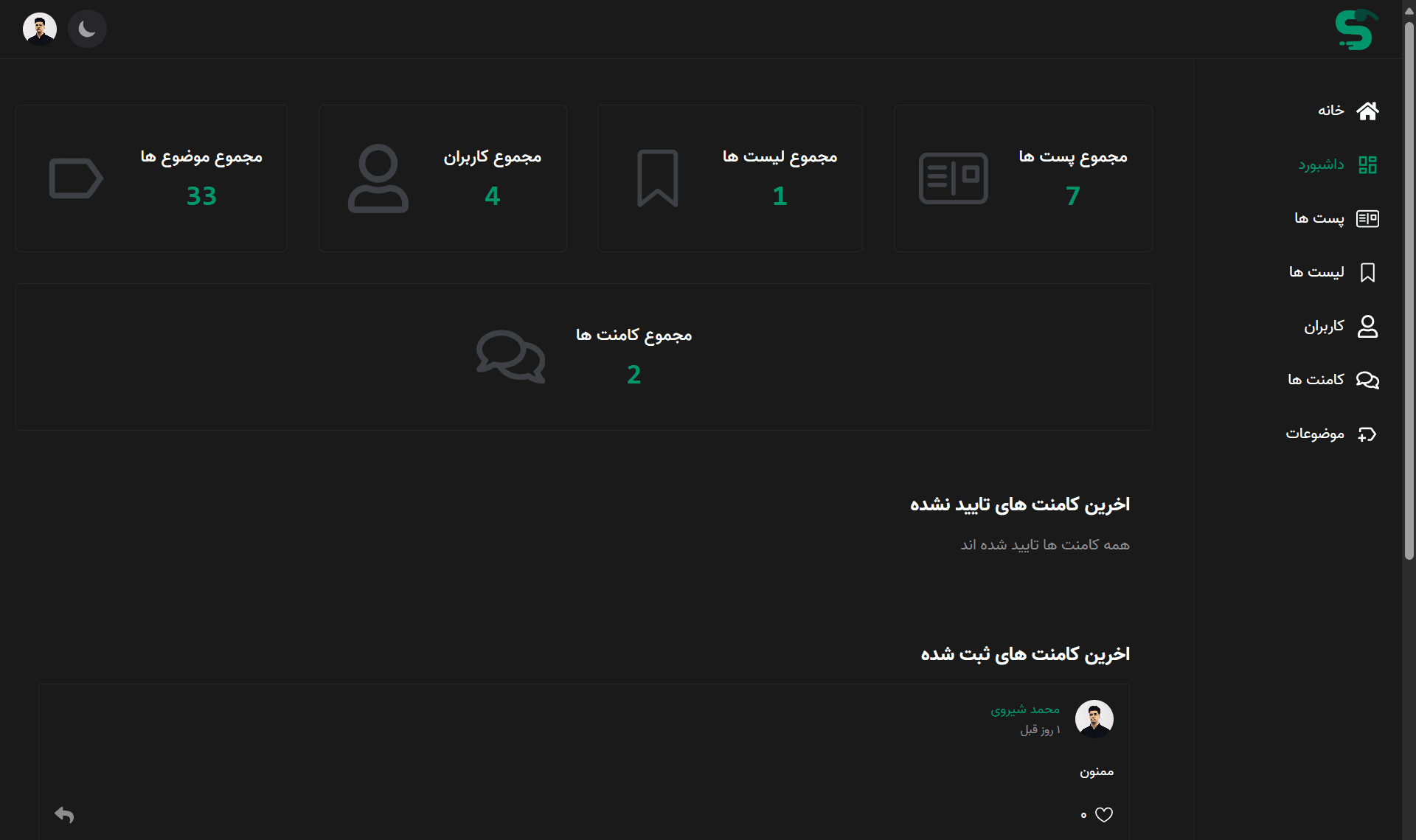Click the user icon in the sidebar
The height and width of the screenshot is (840, 1416).
1367,326
